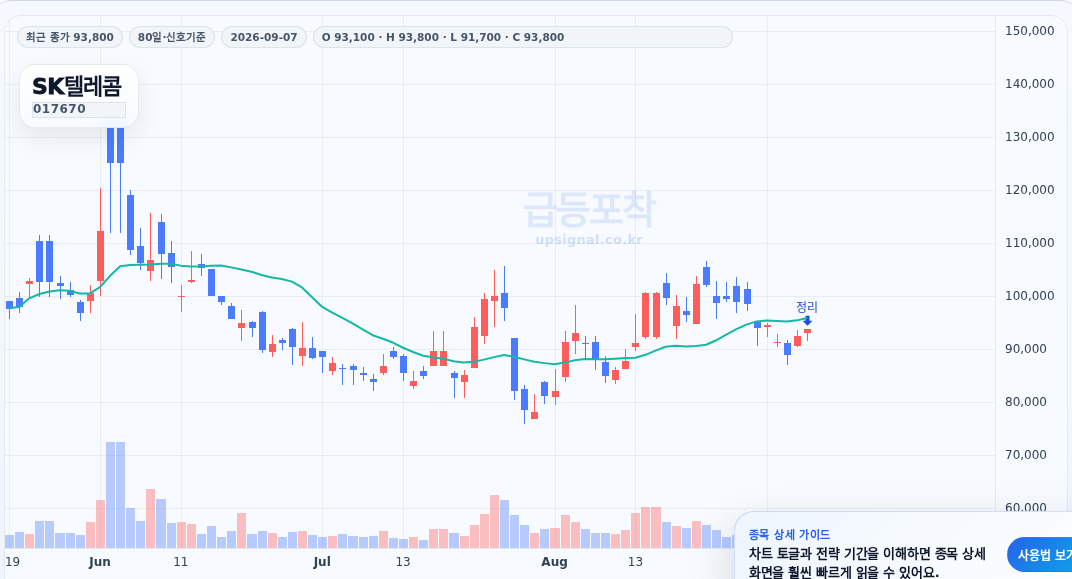The width and height of the screenshot is (1072, 579).
Task: Click the OHLC values pill
Action: (x=522, y=37)
